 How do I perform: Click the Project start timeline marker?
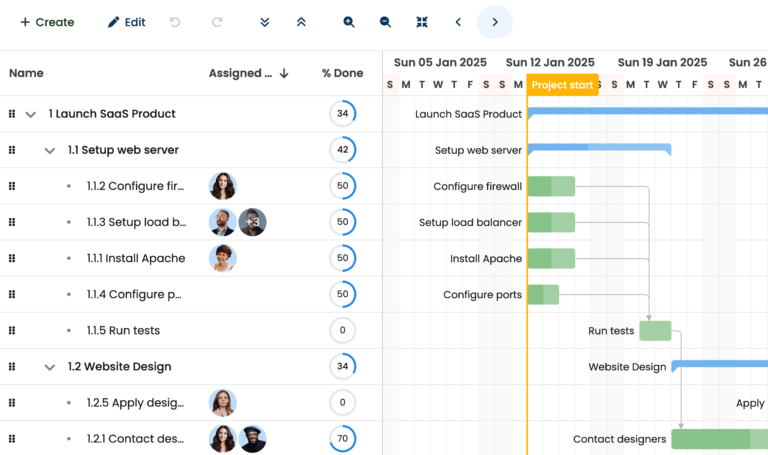coord(562,85)
